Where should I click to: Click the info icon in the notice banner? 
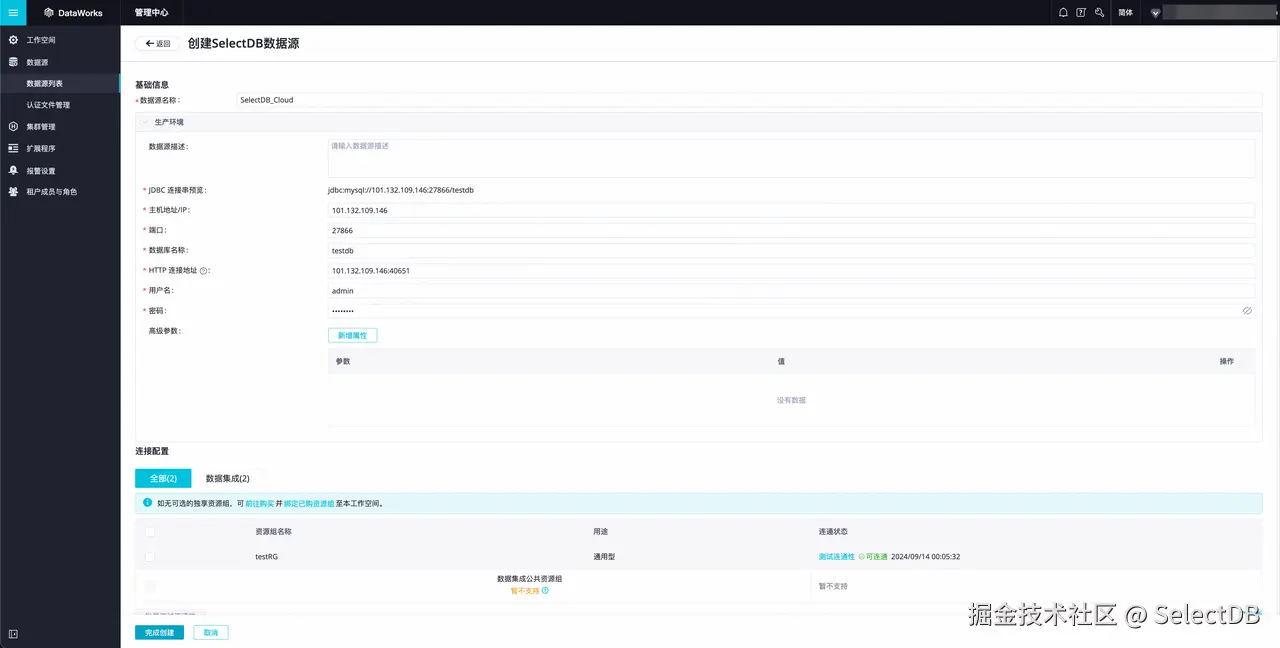148,504
